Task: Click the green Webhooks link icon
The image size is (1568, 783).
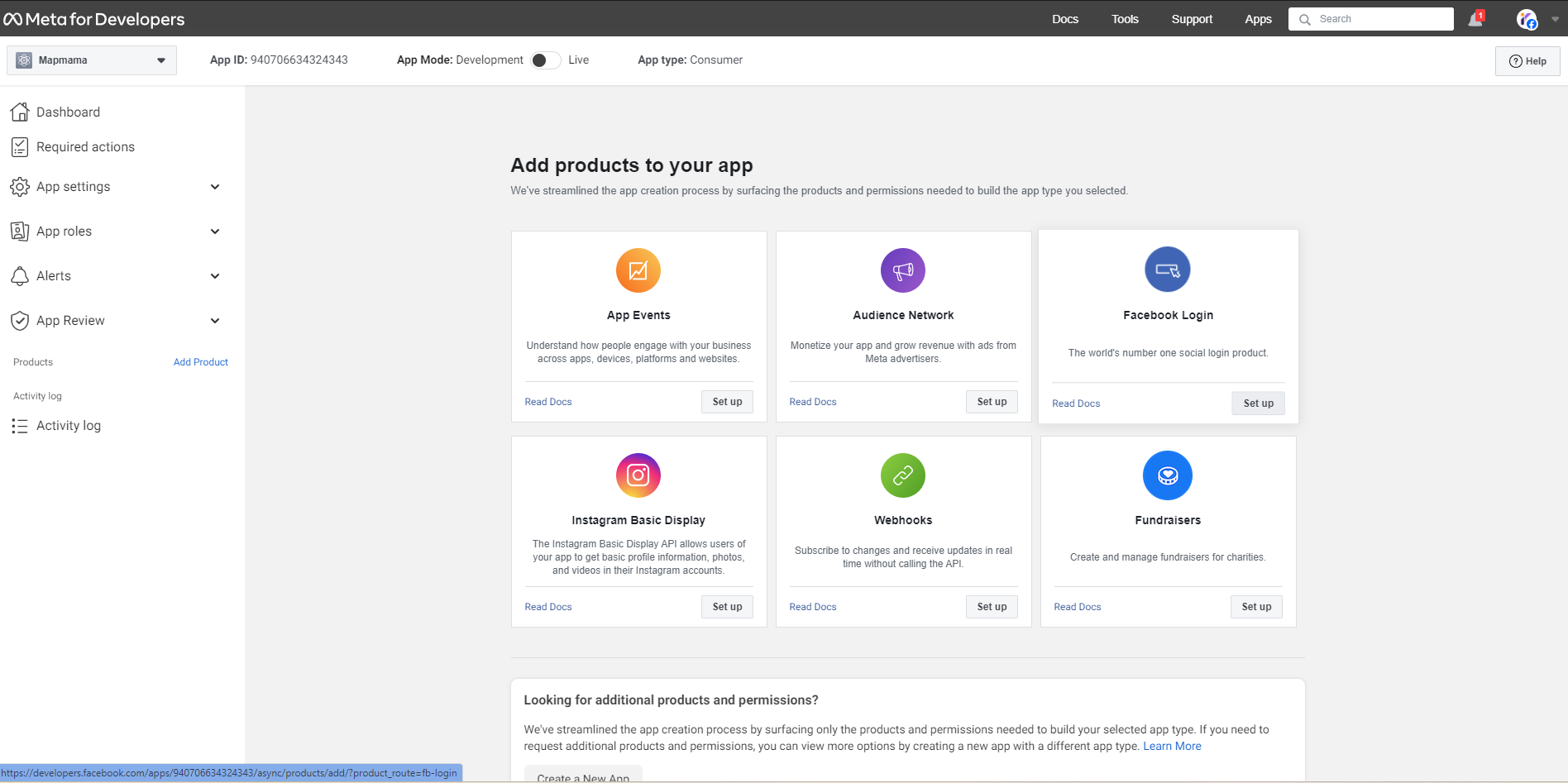Action: (903, 475)
